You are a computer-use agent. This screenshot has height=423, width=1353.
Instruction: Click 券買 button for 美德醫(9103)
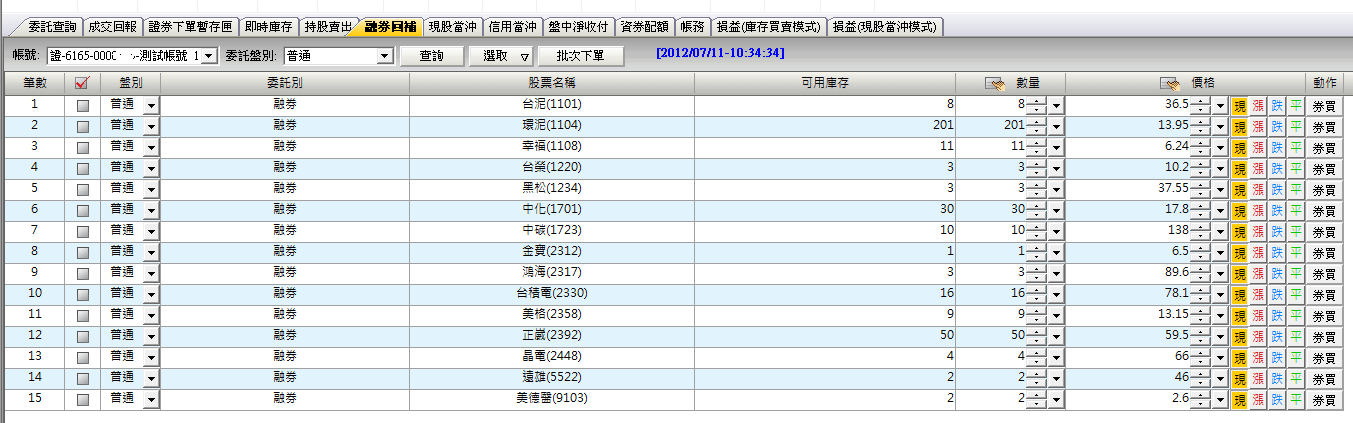1324,400
